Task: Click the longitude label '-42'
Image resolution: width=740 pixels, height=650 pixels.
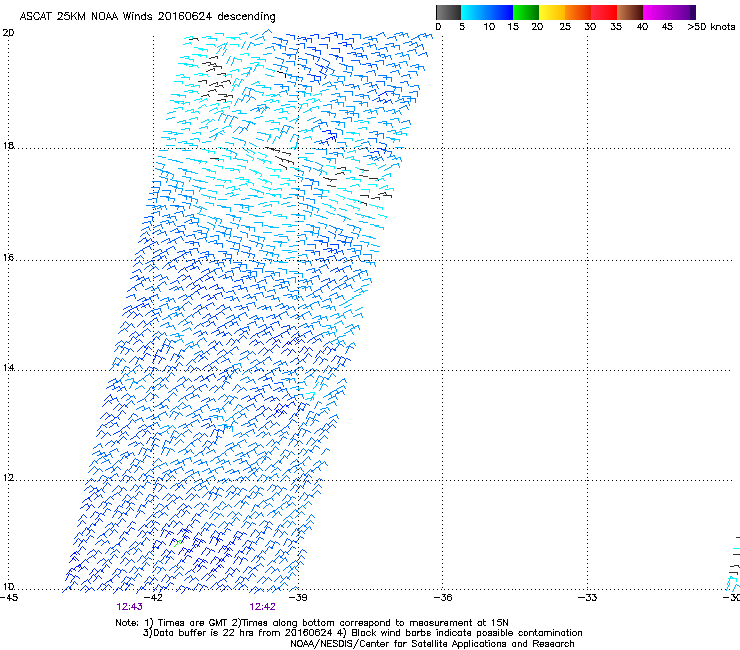Action: pyautogui.click(x=153, y=598)
